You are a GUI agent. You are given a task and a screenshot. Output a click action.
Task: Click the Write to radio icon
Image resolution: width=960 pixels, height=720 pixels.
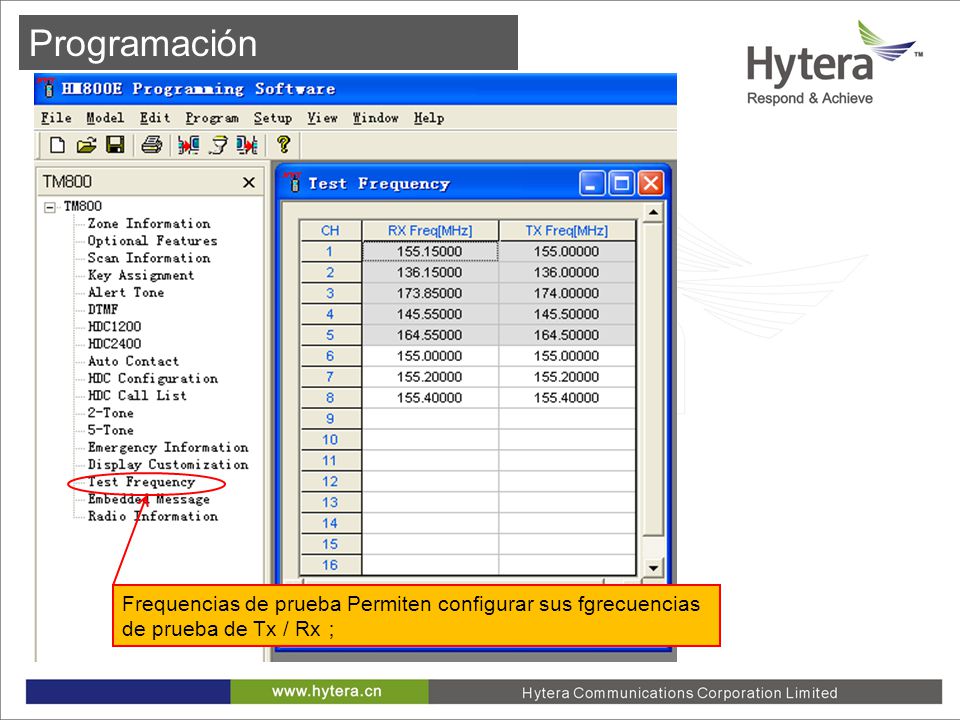247,145
